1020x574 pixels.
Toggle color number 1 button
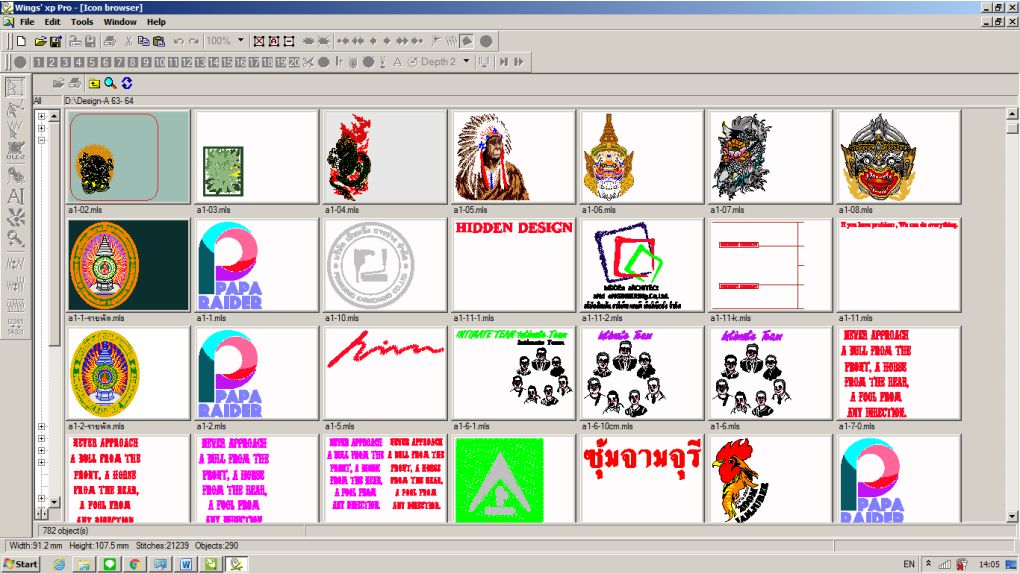[38, 62]
